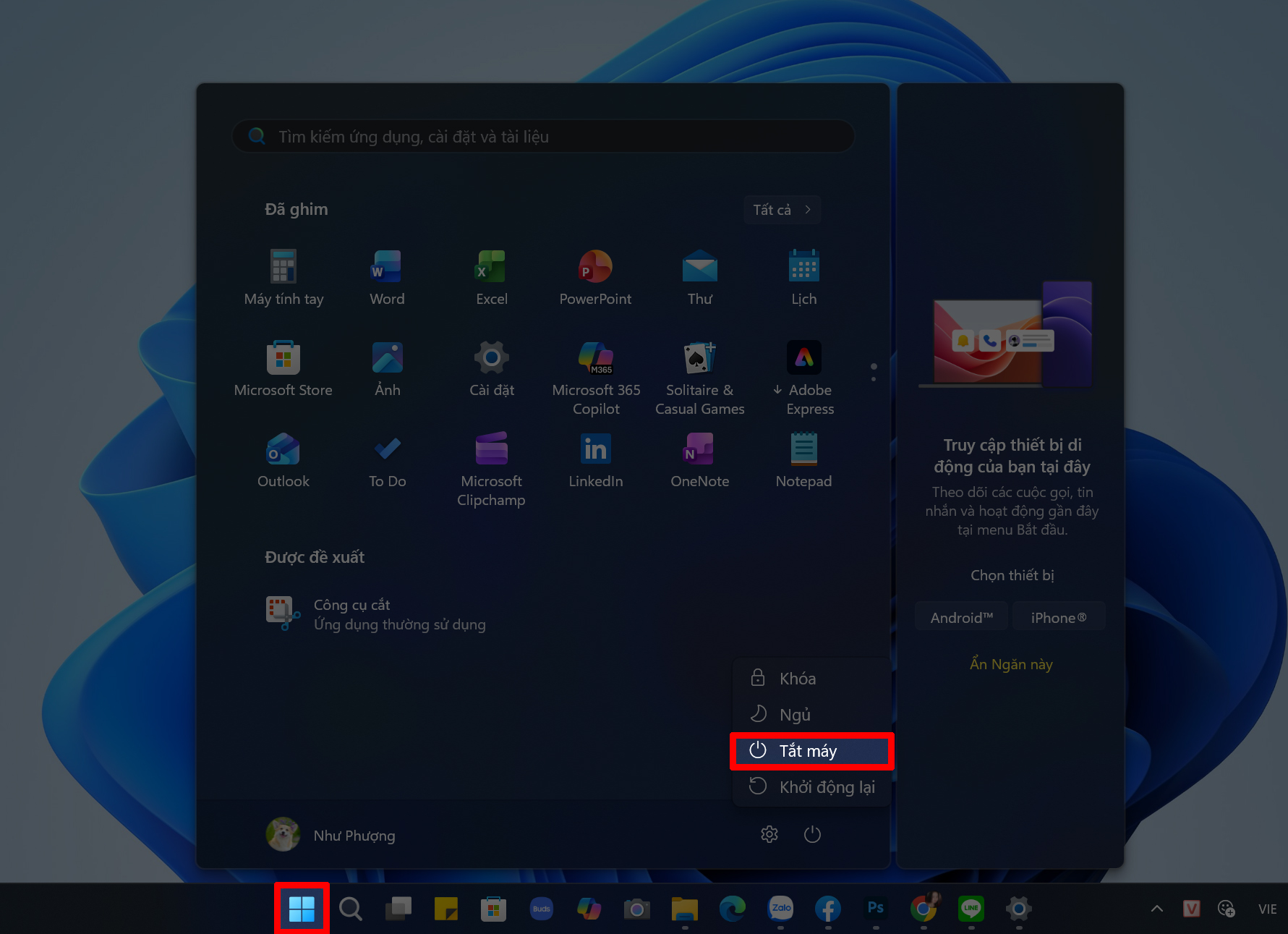Expand "Tất cả" to view all apps
This screenshot has width=1288, height=934.
(x=781, y=209)
